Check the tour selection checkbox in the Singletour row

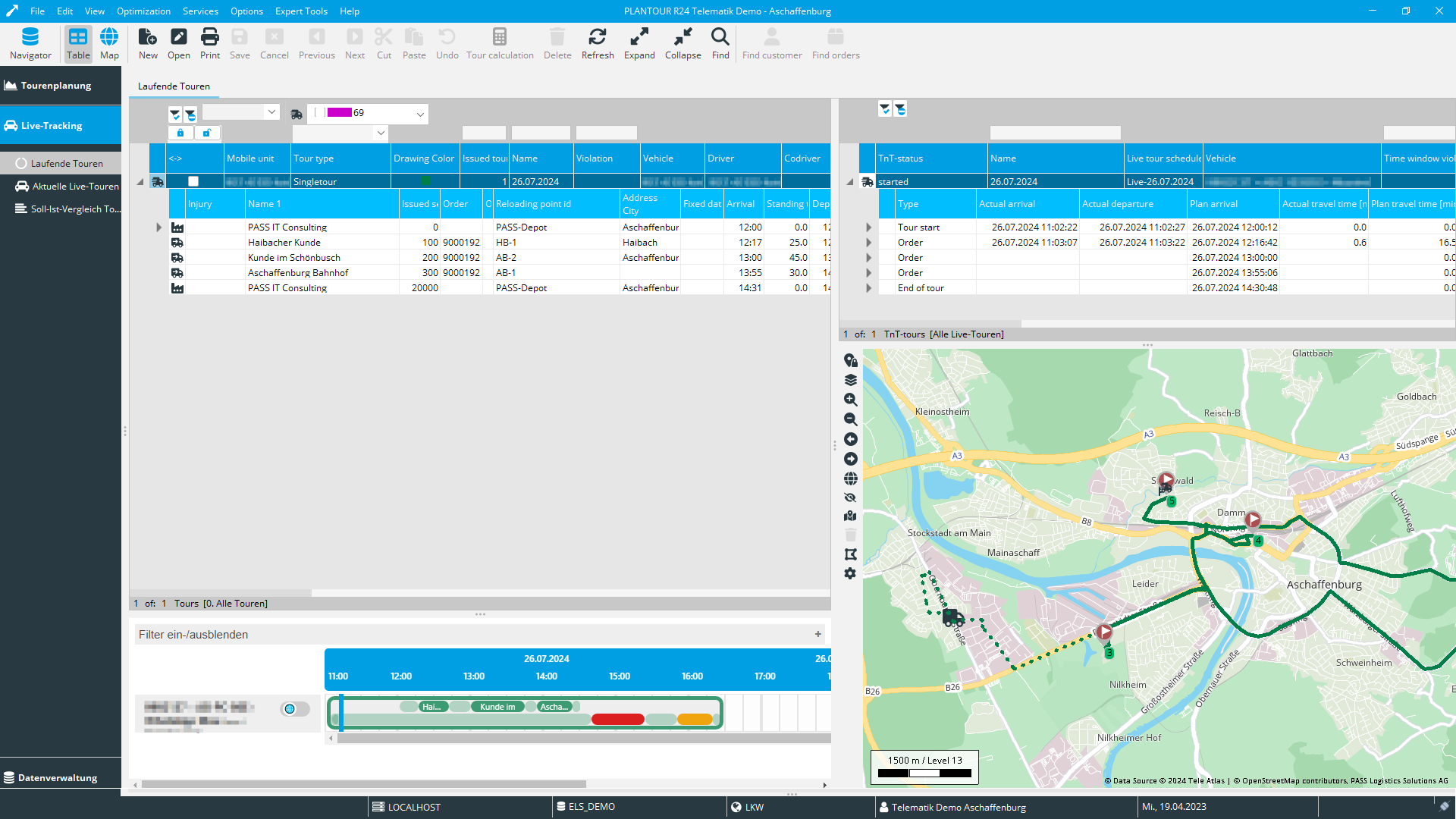(x=194, y=181)
